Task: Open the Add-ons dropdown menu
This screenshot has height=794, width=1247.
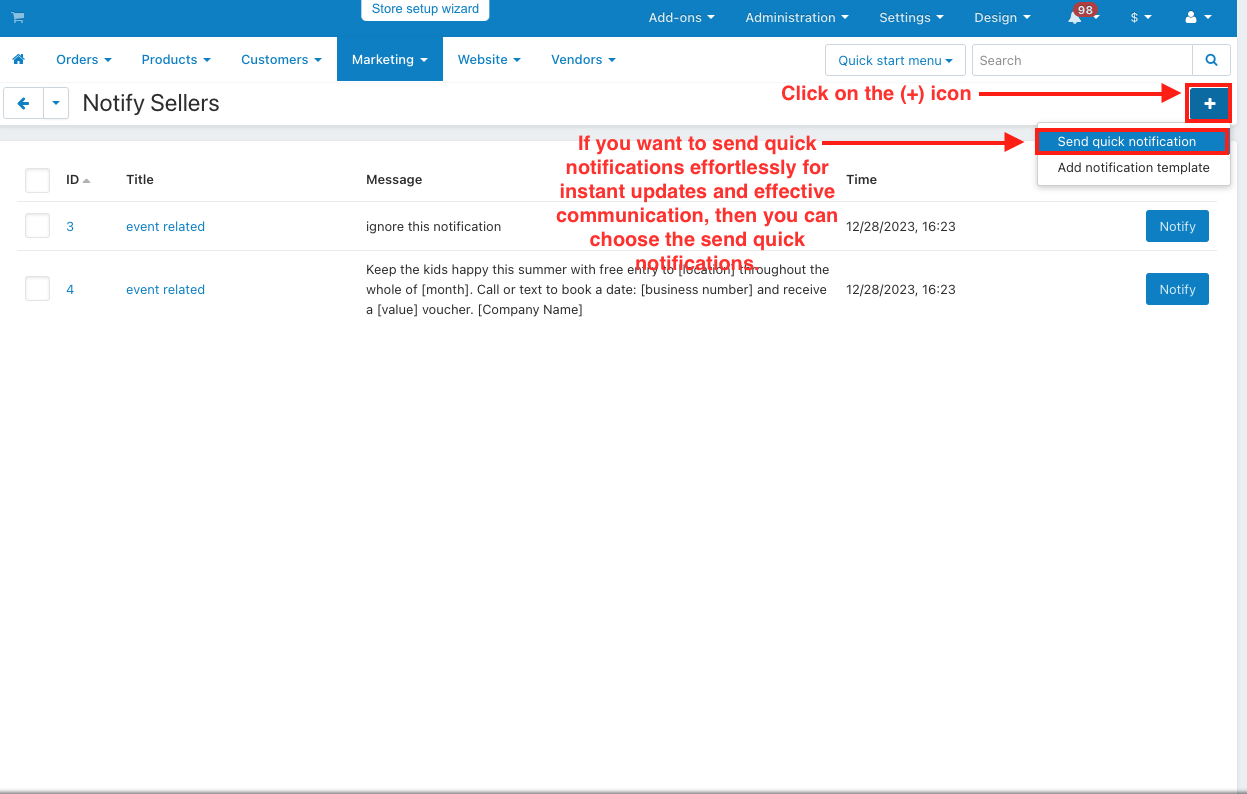Action: (681, 18)
